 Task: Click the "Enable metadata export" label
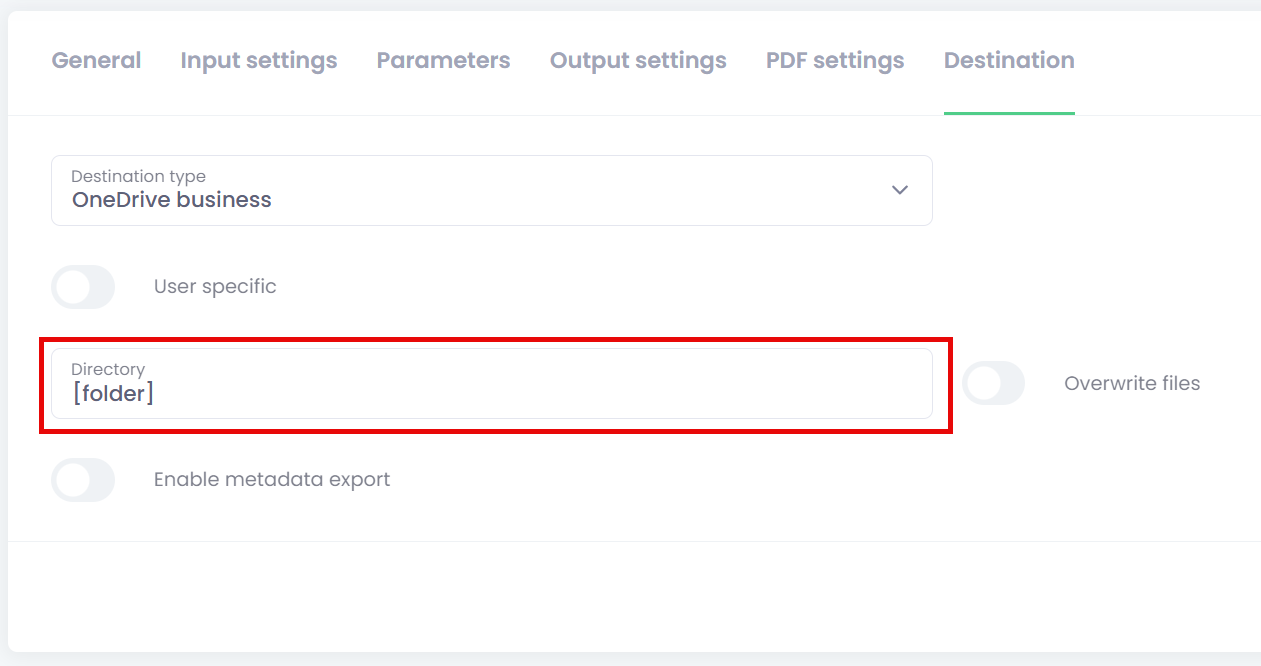pos(272,480)
